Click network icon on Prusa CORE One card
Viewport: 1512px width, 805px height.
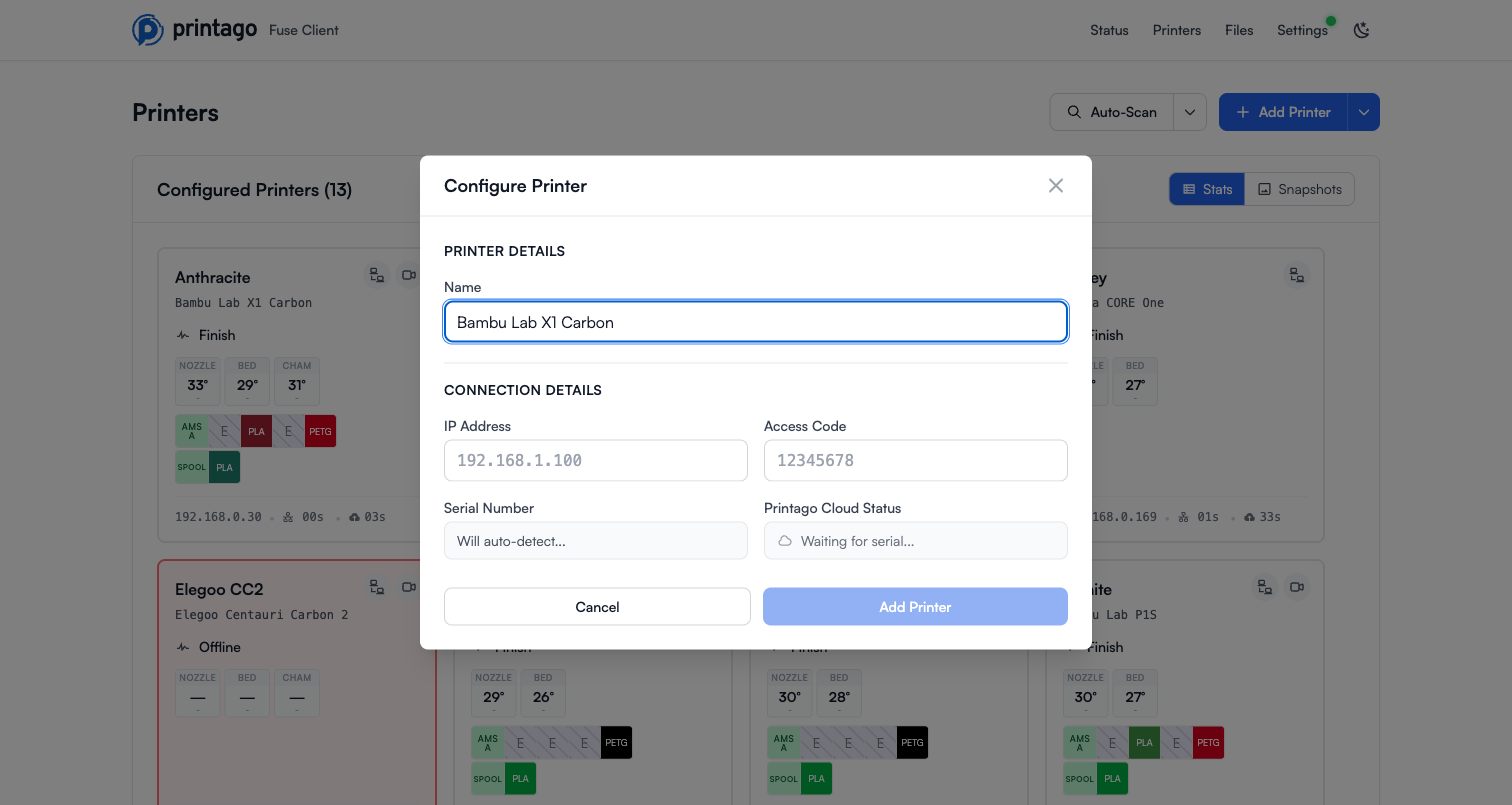1296,275
